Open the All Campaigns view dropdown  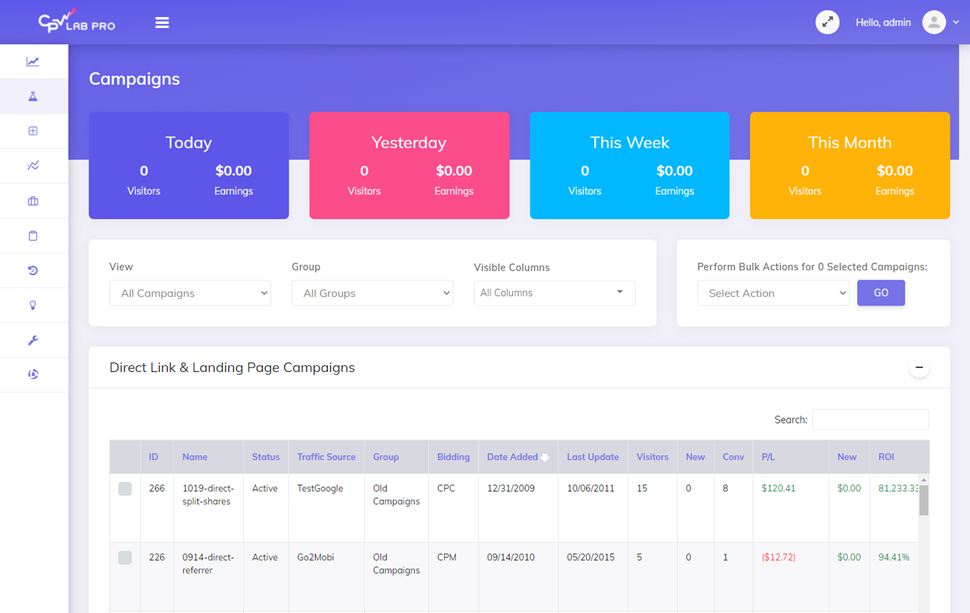coord(189,293)
